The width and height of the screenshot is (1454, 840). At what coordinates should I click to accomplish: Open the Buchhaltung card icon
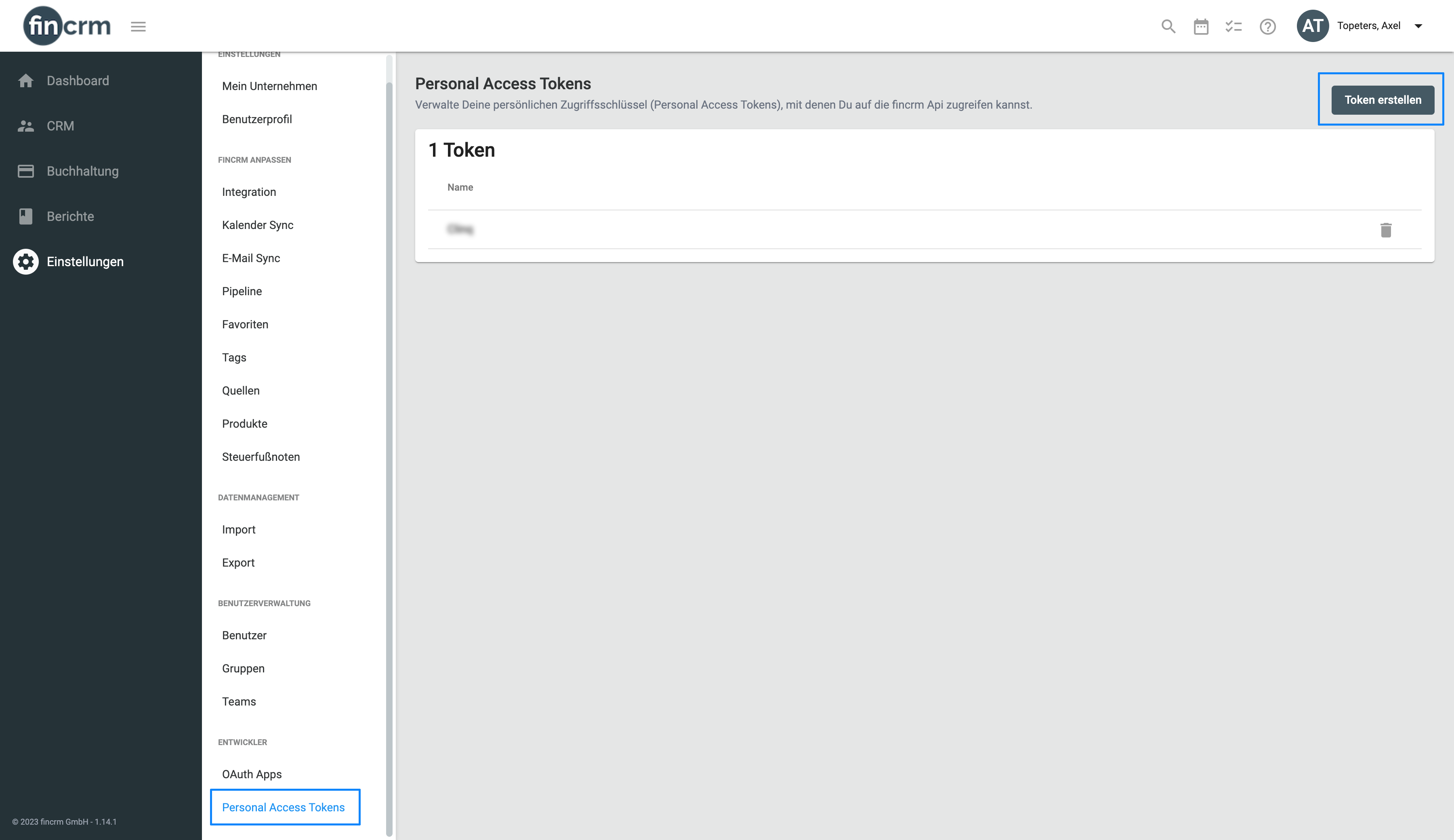pyautogui.click(x=25, y=171)
